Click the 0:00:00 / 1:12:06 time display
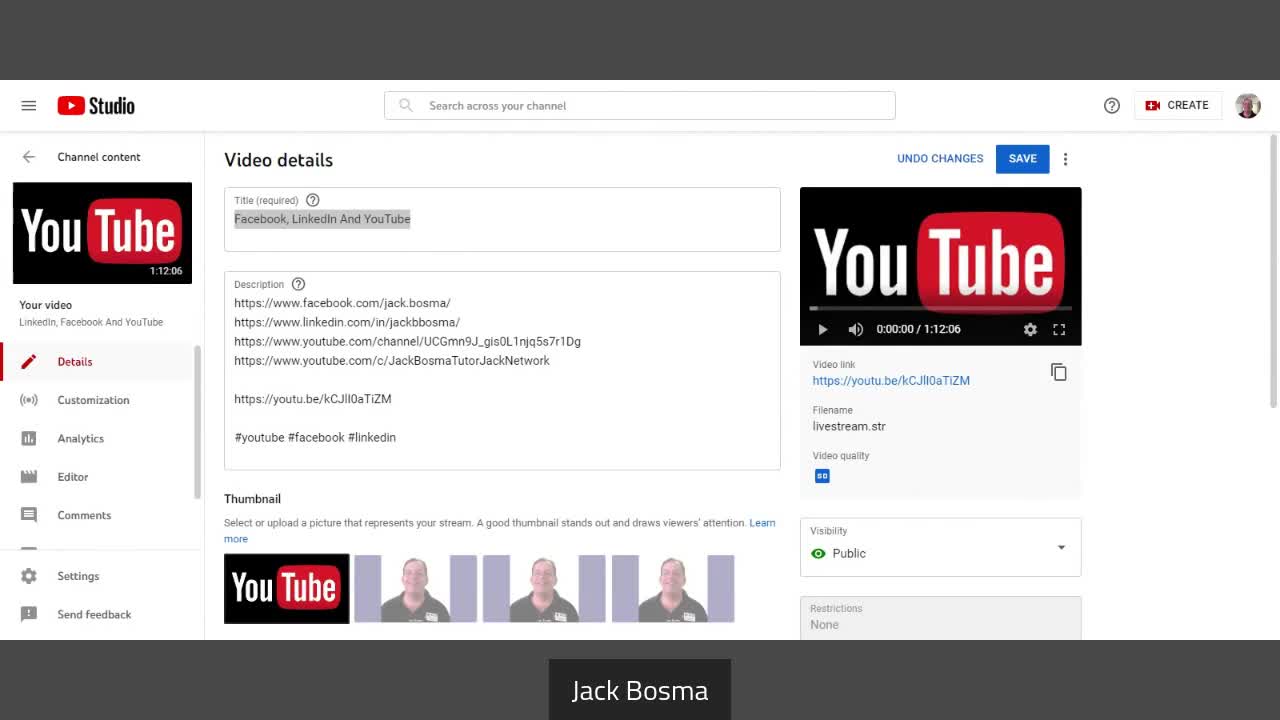 918,329
